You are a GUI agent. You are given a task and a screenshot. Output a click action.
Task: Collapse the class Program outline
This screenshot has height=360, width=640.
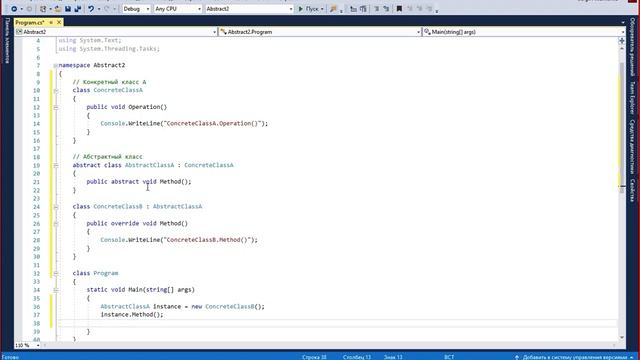[x=56, y=273]
